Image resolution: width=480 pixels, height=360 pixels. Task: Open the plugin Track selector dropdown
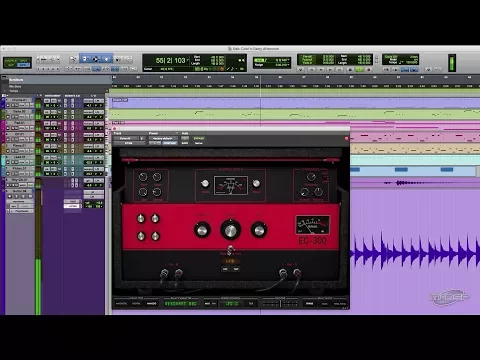coord(127,138)
